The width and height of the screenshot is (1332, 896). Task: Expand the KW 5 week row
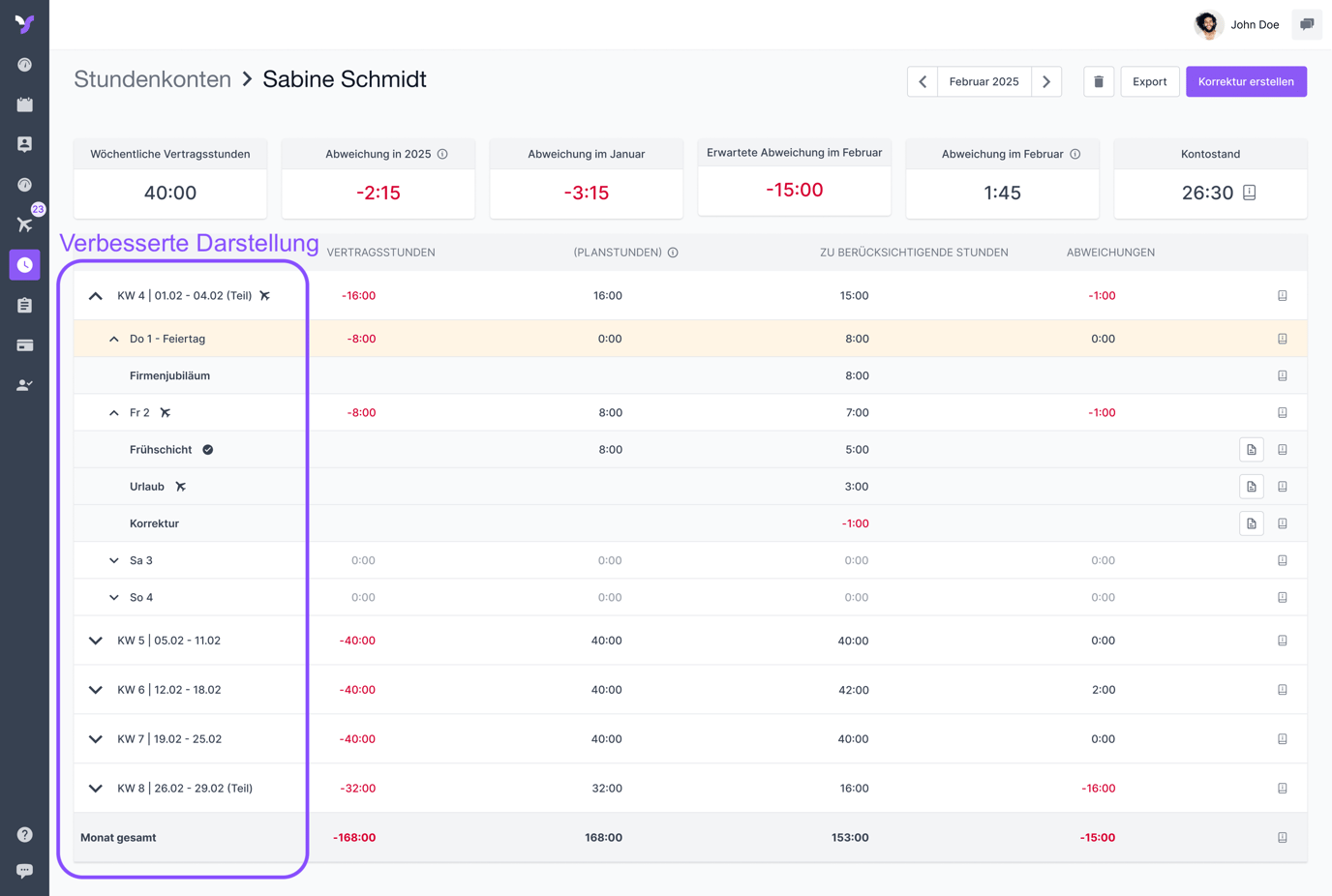pos(96,641)
